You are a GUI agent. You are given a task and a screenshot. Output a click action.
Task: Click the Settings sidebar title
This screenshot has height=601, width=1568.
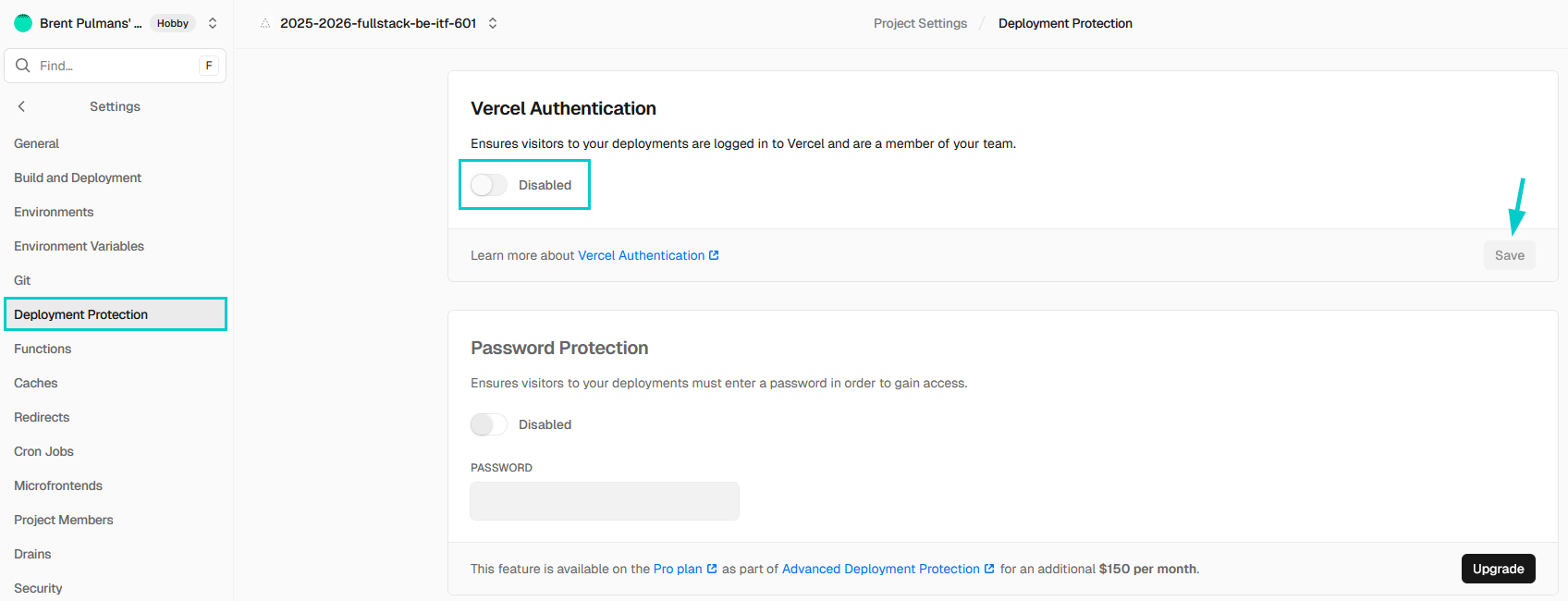coord(115,106)
